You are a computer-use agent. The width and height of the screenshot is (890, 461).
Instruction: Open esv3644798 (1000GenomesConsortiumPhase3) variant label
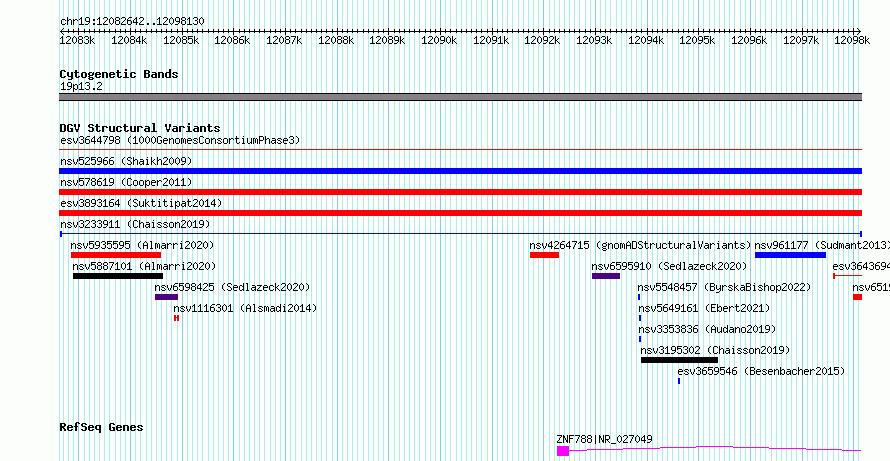click(x=180, y=140)
